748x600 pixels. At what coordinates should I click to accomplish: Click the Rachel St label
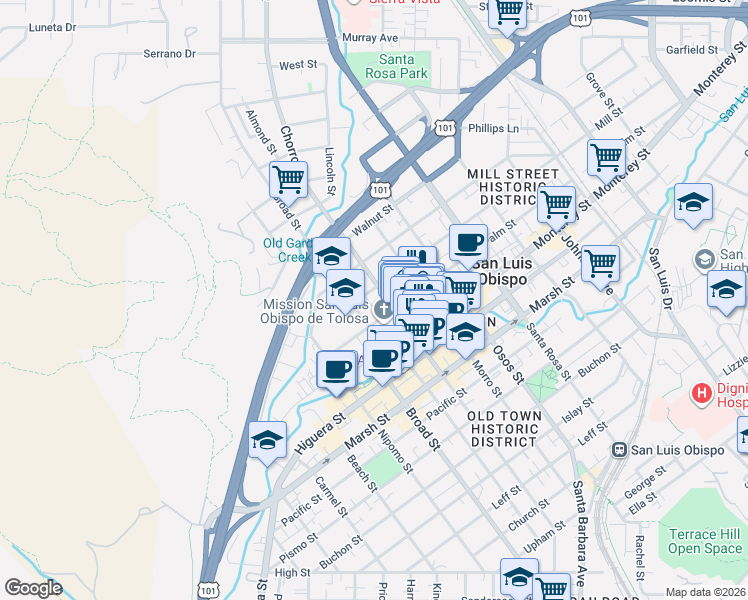tap(639, 558)
